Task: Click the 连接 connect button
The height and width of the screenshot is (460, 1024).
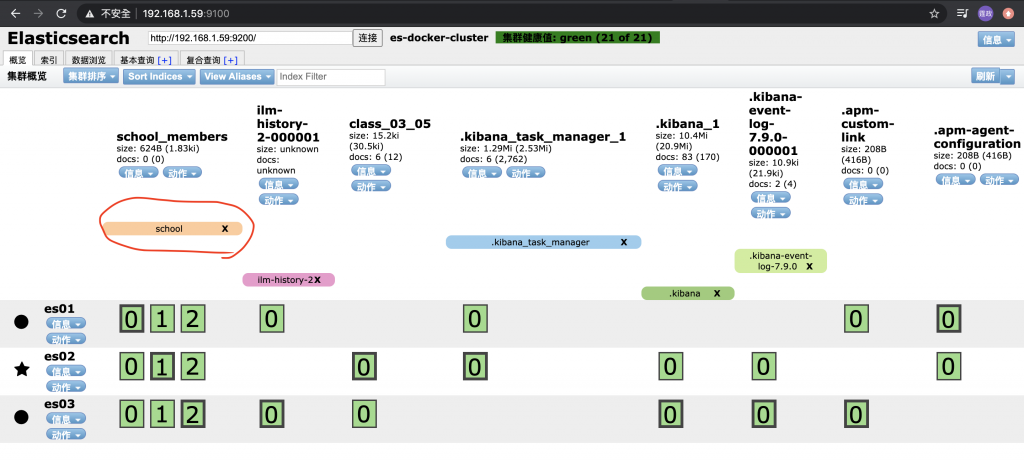Action: [x=368, y=38]
